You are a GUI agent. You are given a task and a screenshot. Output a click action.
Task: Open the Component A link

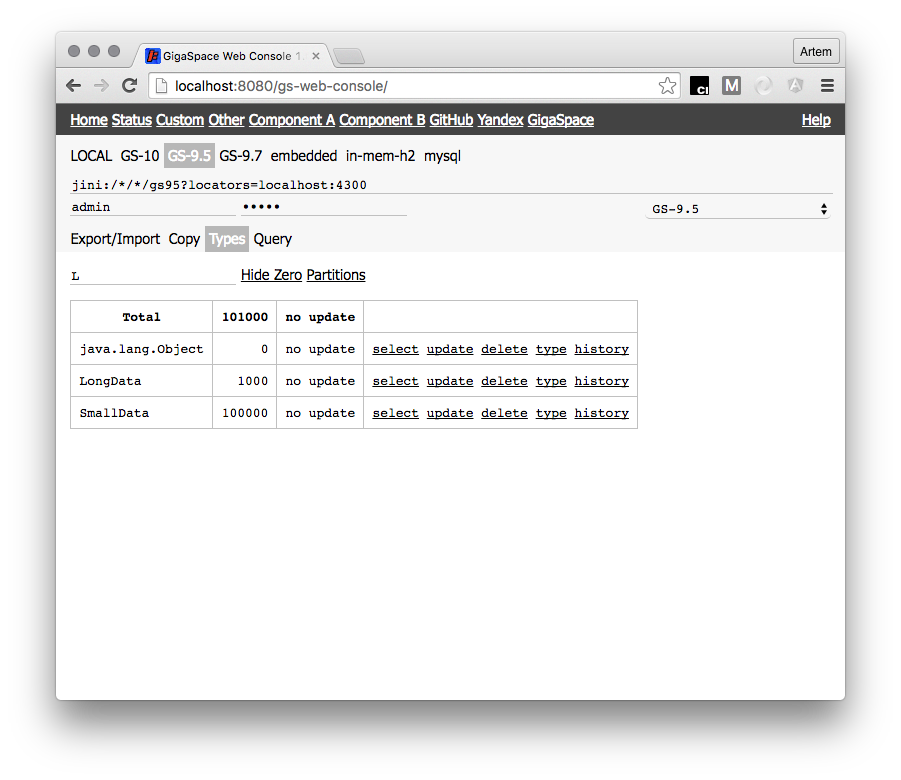point(292,120)
